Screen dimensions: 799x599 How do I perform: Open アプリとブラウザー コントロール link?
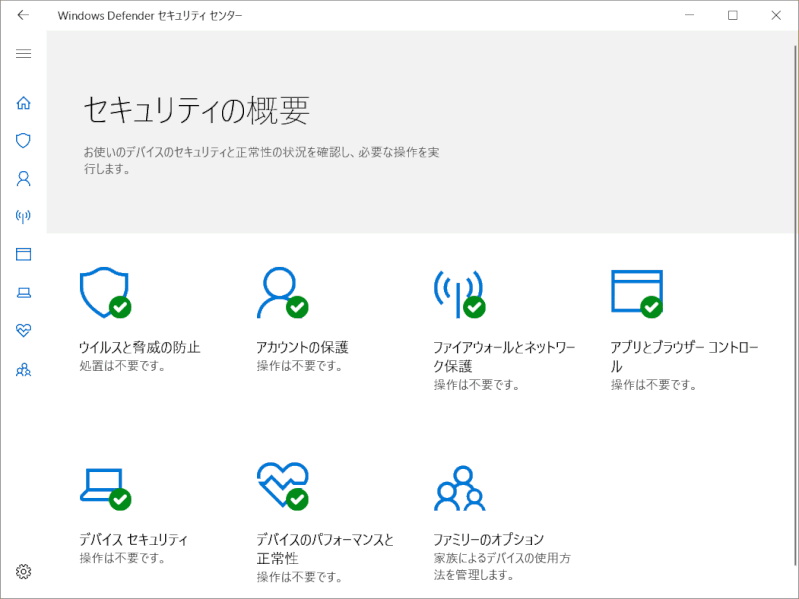(x=684, y=357)
